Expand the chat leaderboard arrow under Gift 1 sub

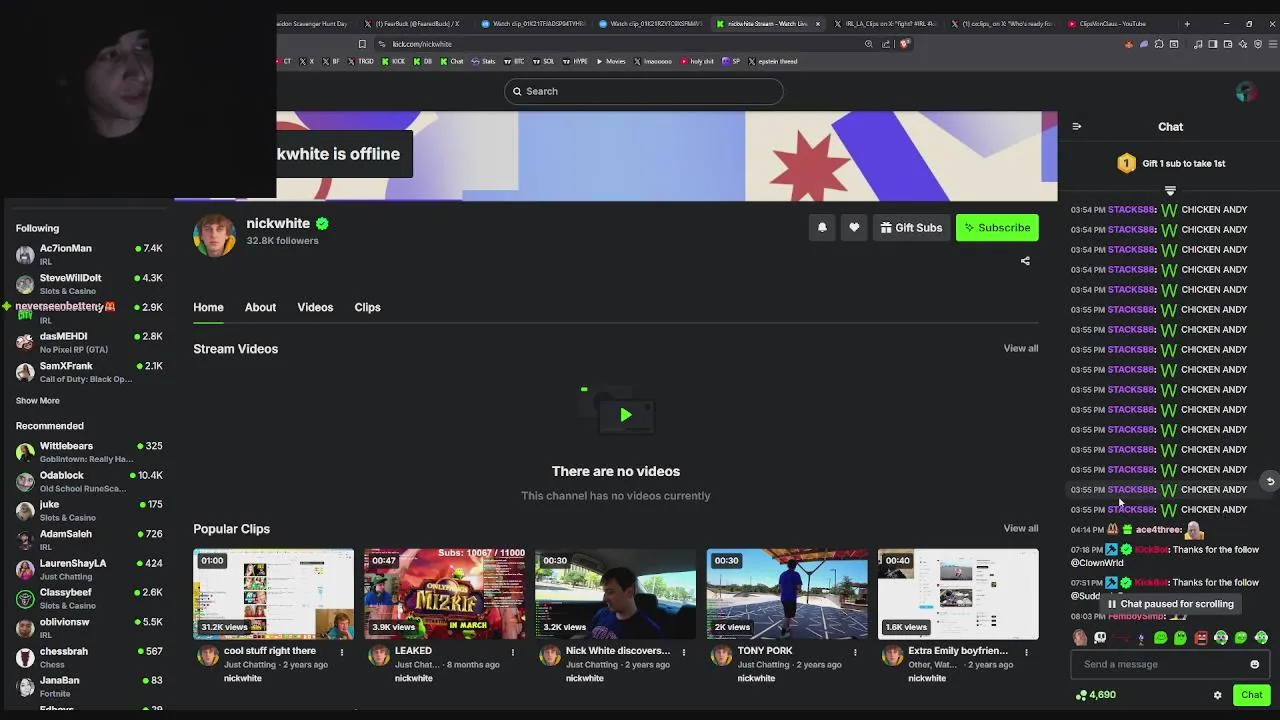tap(1170, 190)
